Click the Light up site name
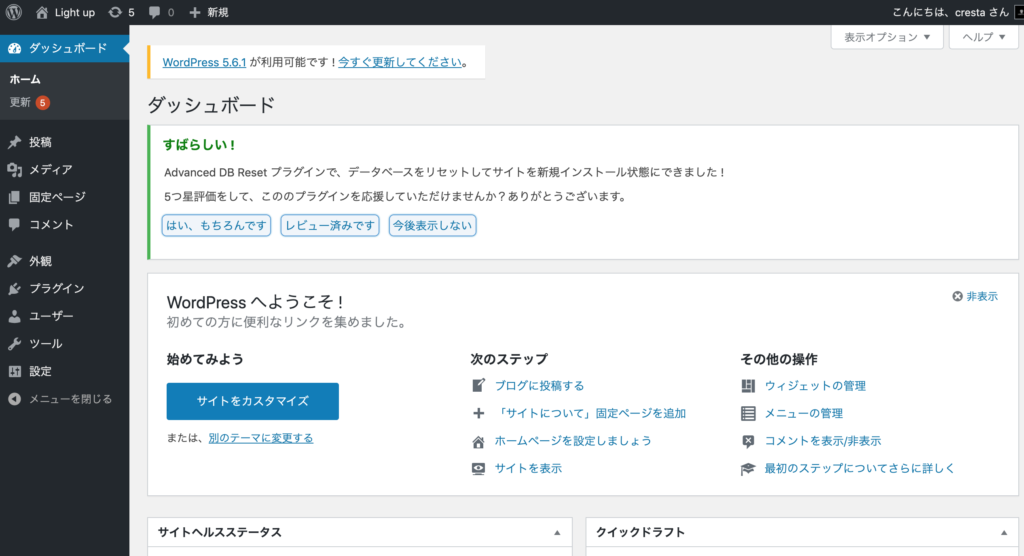The image size is (1024, 556). point(74,12)
